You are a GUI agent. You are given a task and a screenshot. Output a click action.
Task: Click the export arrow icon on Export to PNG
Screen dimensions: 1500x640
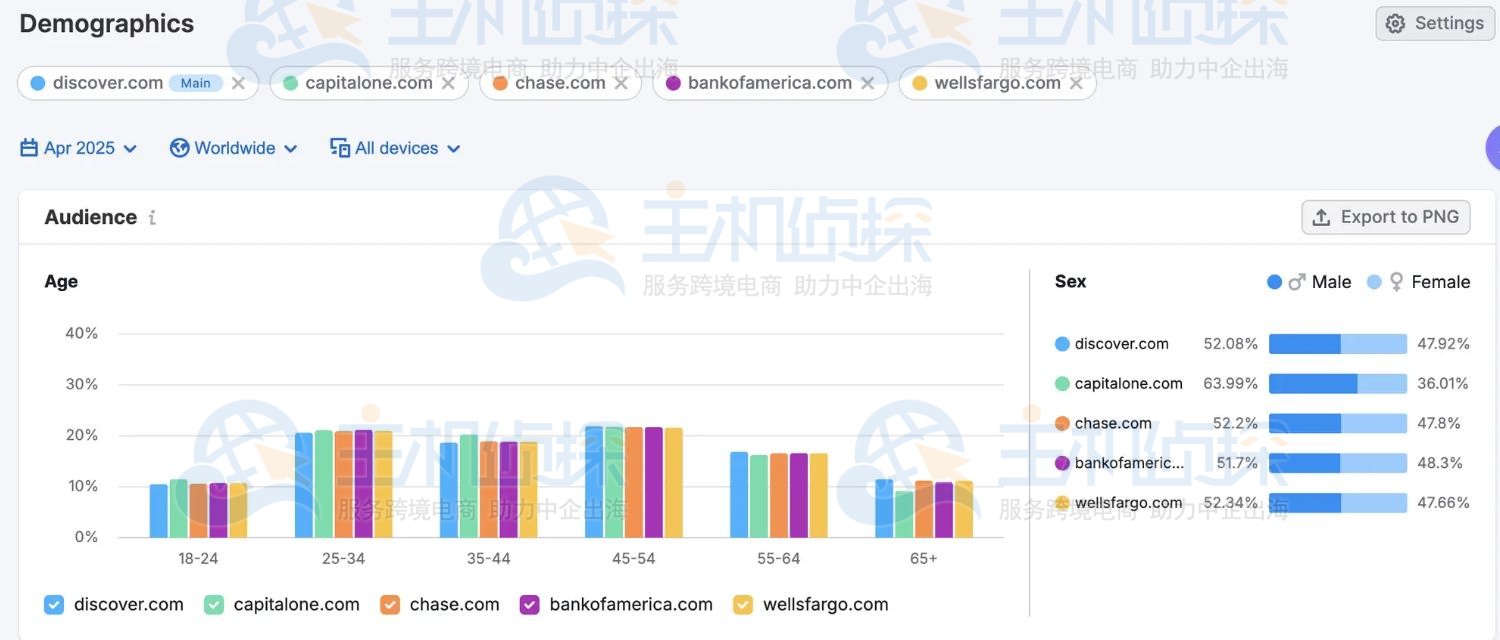1322,216
